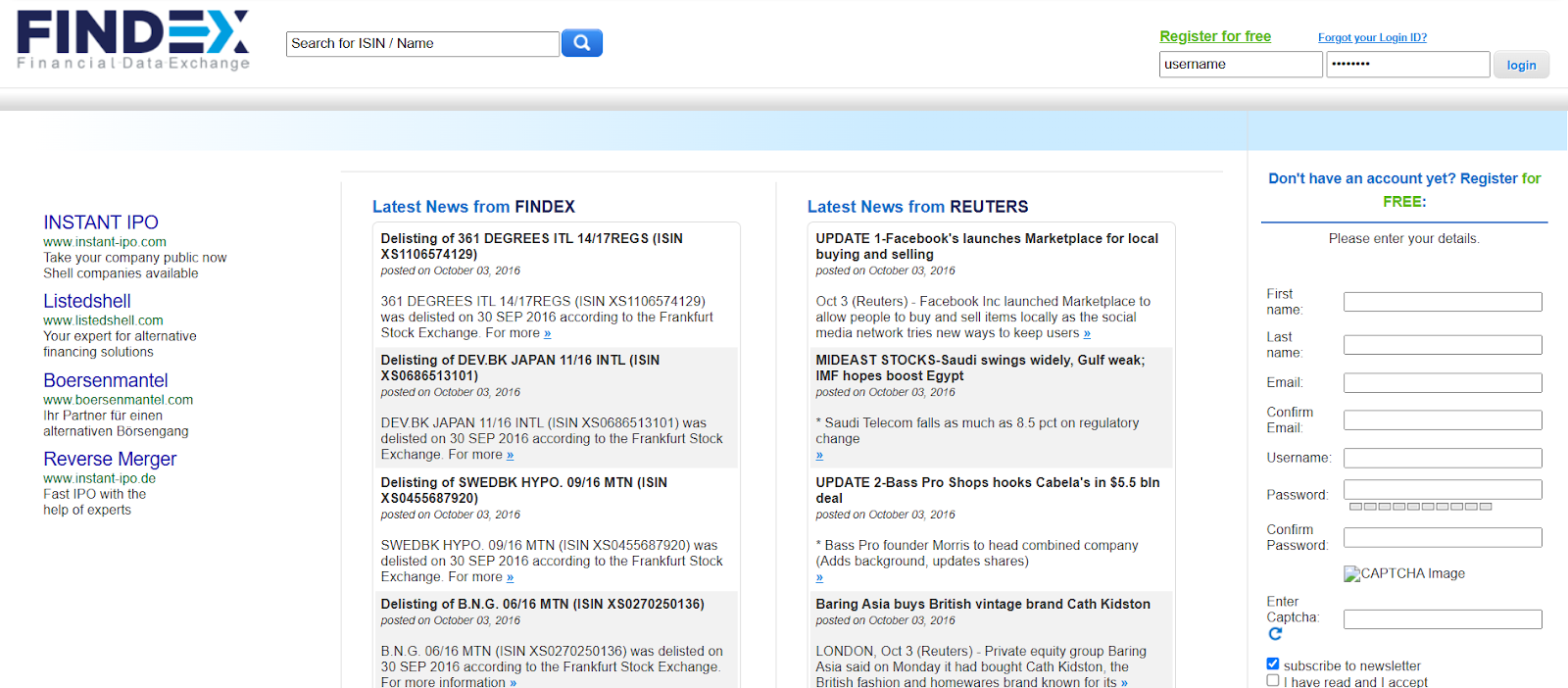The image size is (1568, 688).
Task: Expand 'more' arrow under Bass Pro news
Action: click(x=819, y=577)
